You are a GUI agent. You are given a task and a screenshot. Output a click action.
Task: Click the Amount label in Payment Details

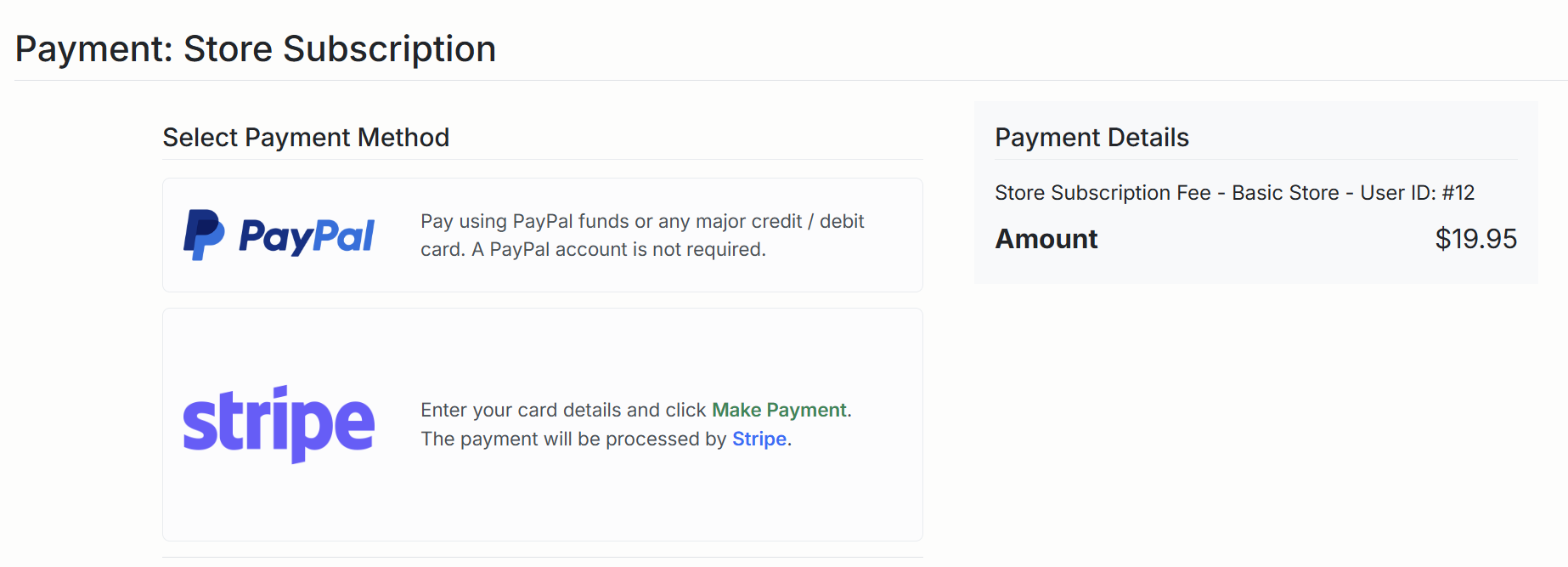1046,239
